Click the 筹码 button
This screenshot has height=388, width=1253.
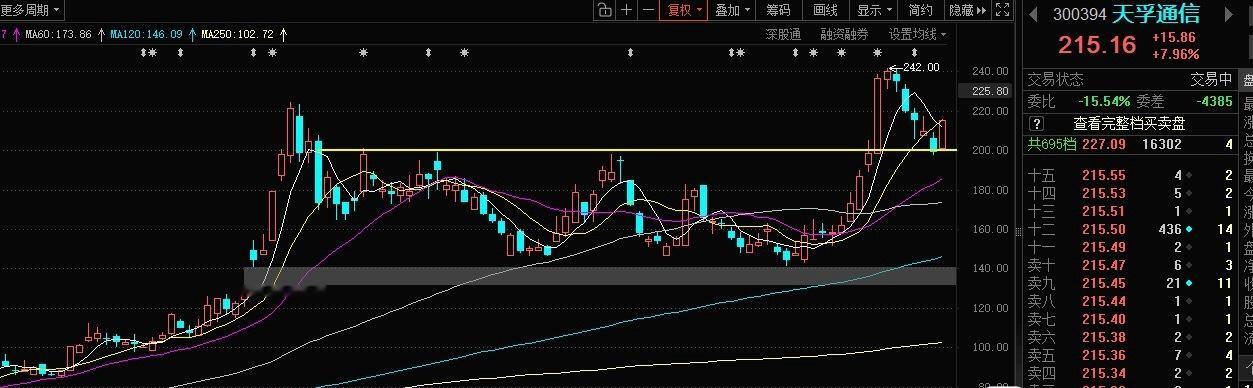tap(779, 10)
